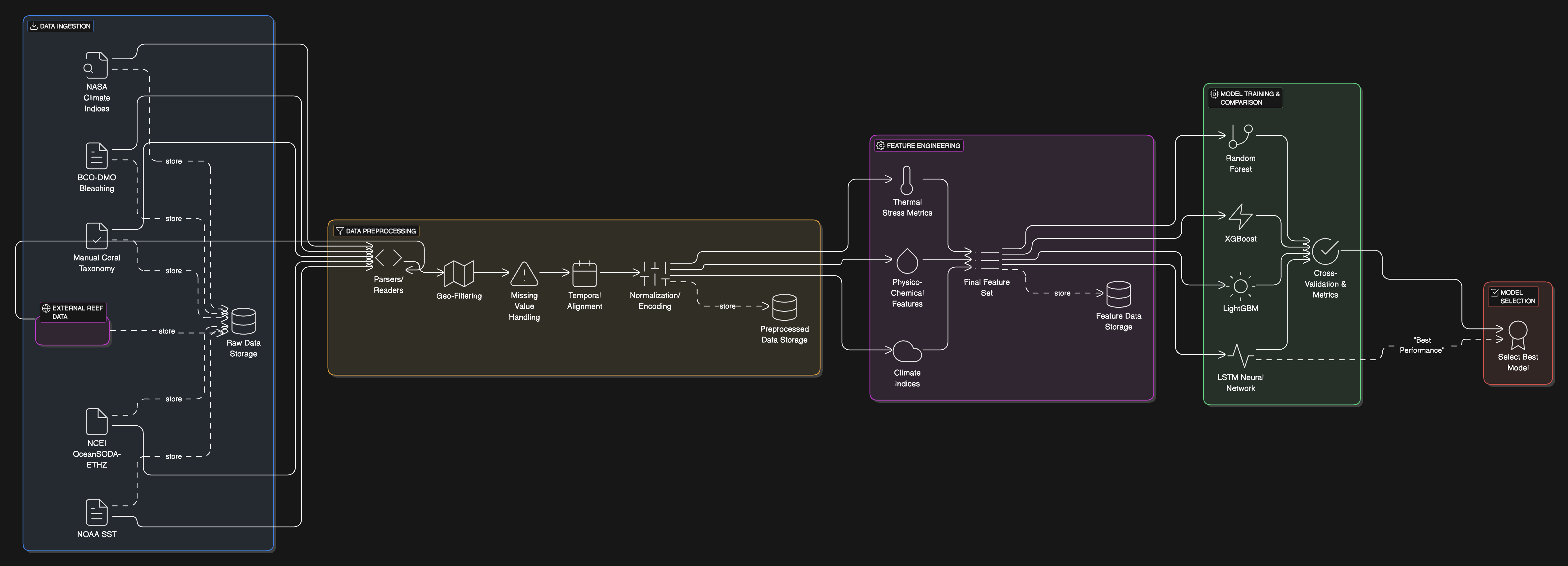Click the LightGBM sun icon

pos(1240,286)
